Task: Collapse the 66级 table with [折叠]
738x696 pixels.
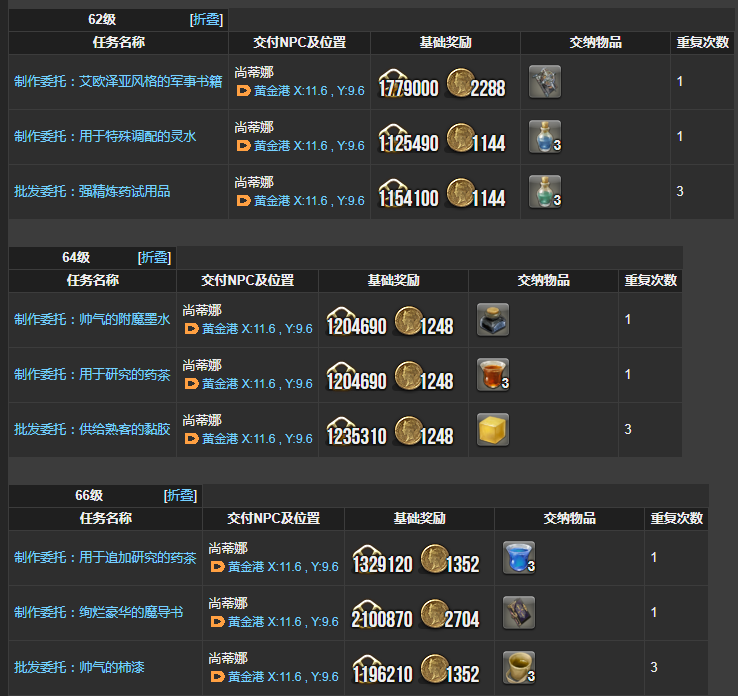Action: [x=180, y=496]
